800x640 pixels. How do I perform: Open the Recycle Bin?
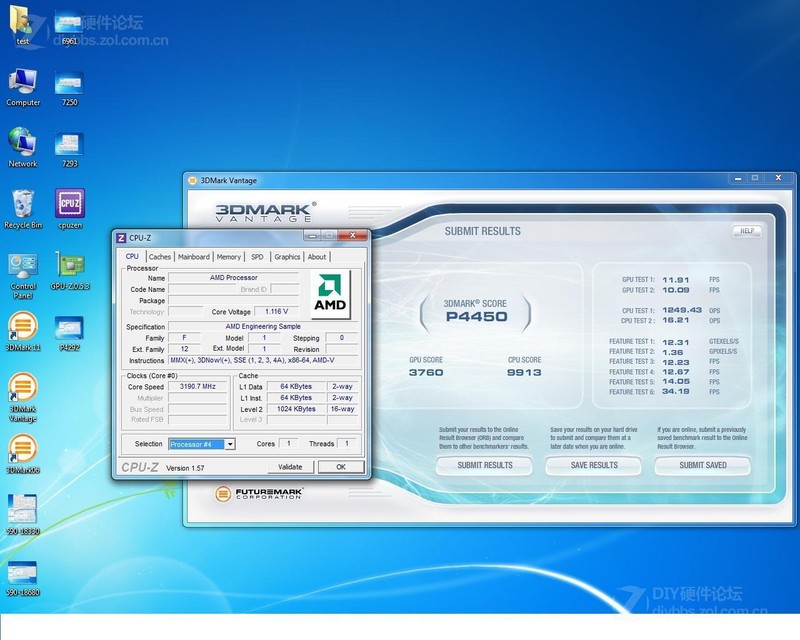(23, 209)
